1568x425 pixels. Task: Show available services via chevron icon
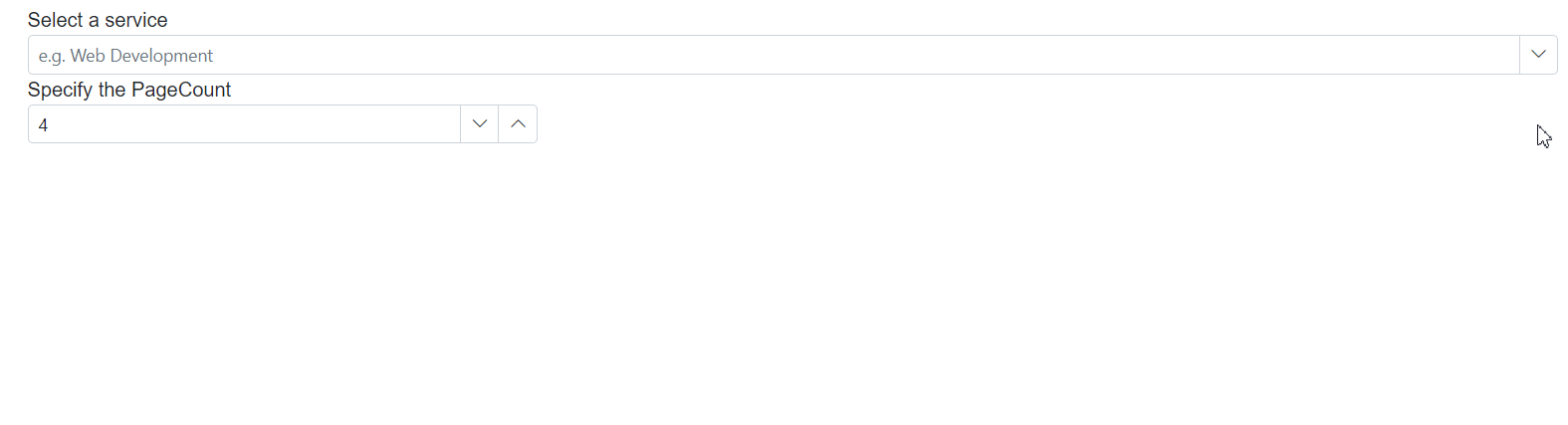click(x=1538, y=55)
